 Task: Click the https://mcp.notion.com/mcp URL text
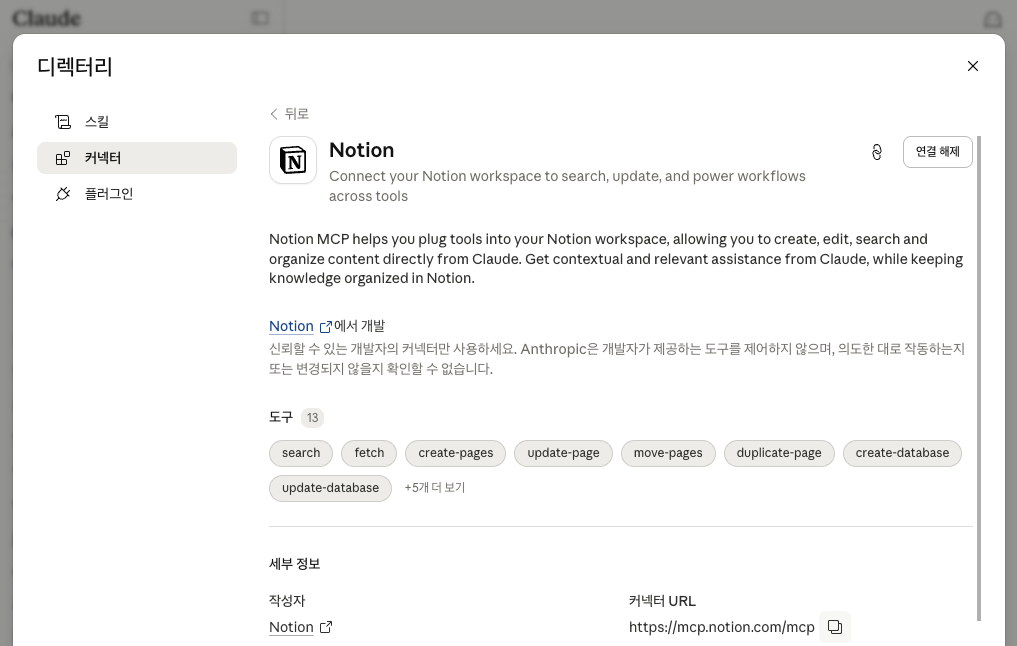pos(721,627)
